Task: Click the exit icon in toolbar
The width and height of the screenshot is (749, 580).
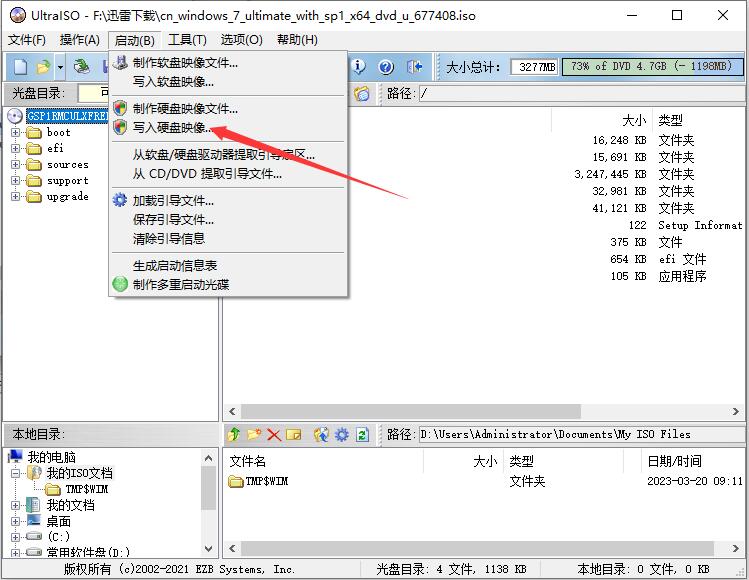Action: coord(414,66)
